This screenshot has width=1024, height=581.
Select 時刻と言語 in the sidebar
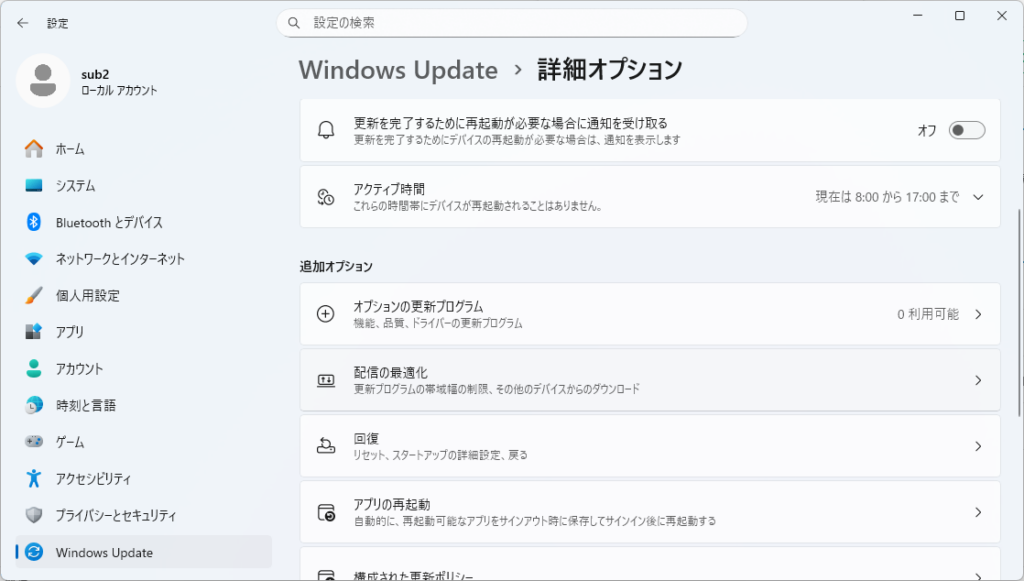click(x=85, y=405)
